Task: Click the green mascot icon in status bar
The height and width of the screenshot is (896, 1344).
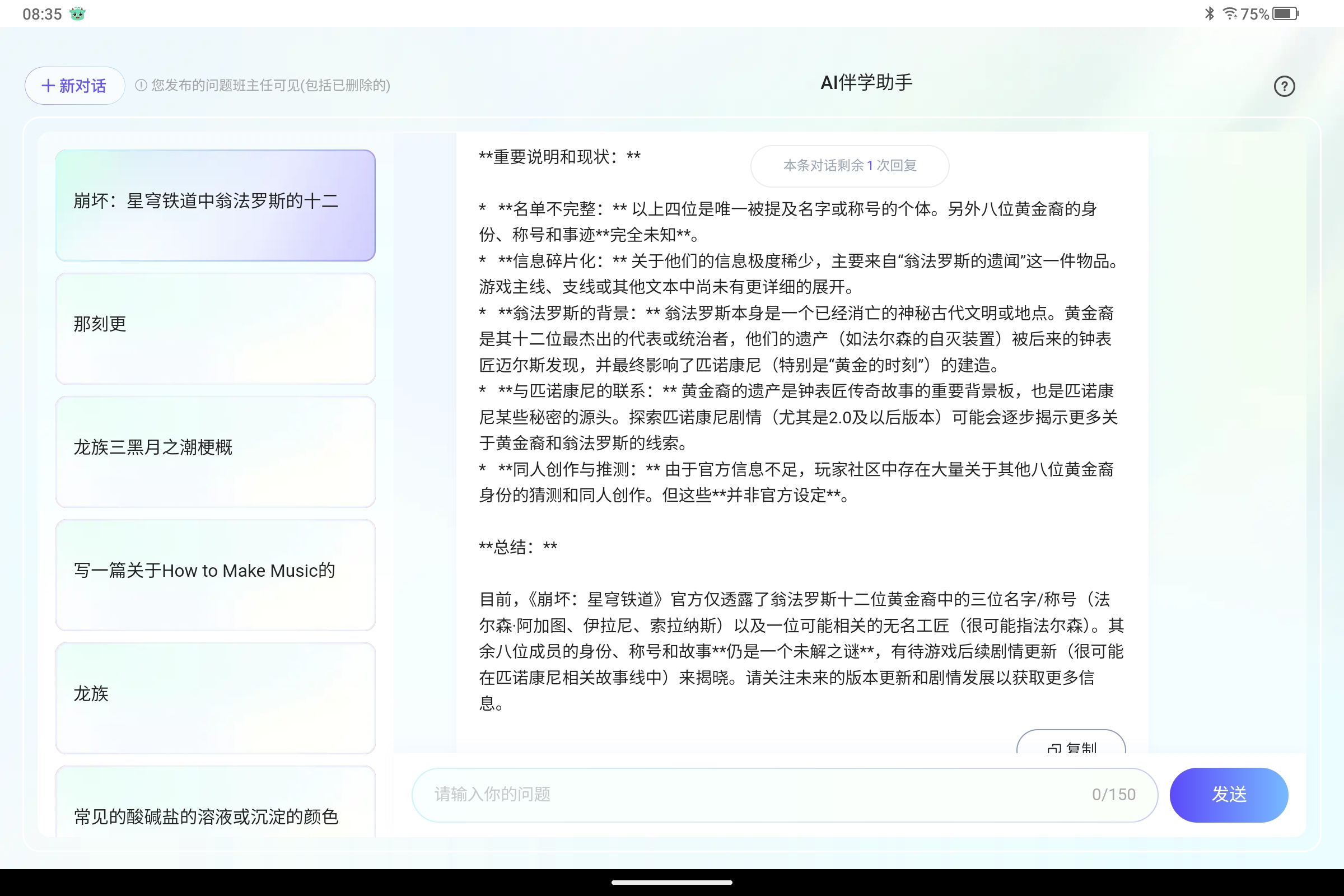Action: (x=77, y=13)
